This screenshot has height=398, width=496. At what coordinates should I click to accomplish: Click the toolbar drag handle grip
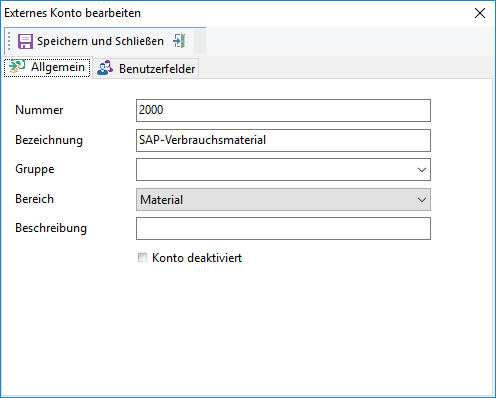pos(9,41)
